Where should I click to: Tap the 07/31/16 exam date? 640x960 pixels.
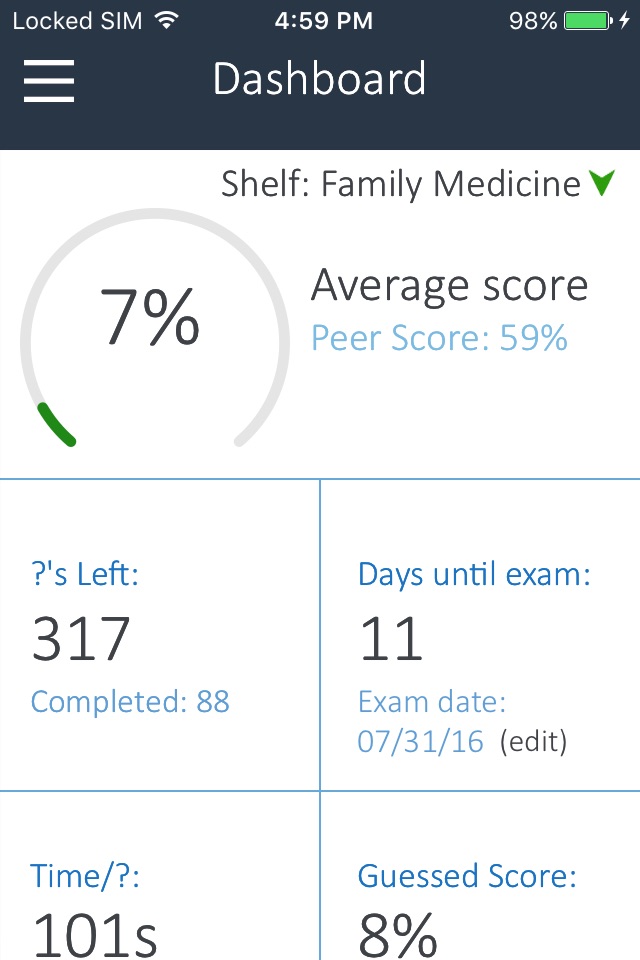click(x=421, y=742)
